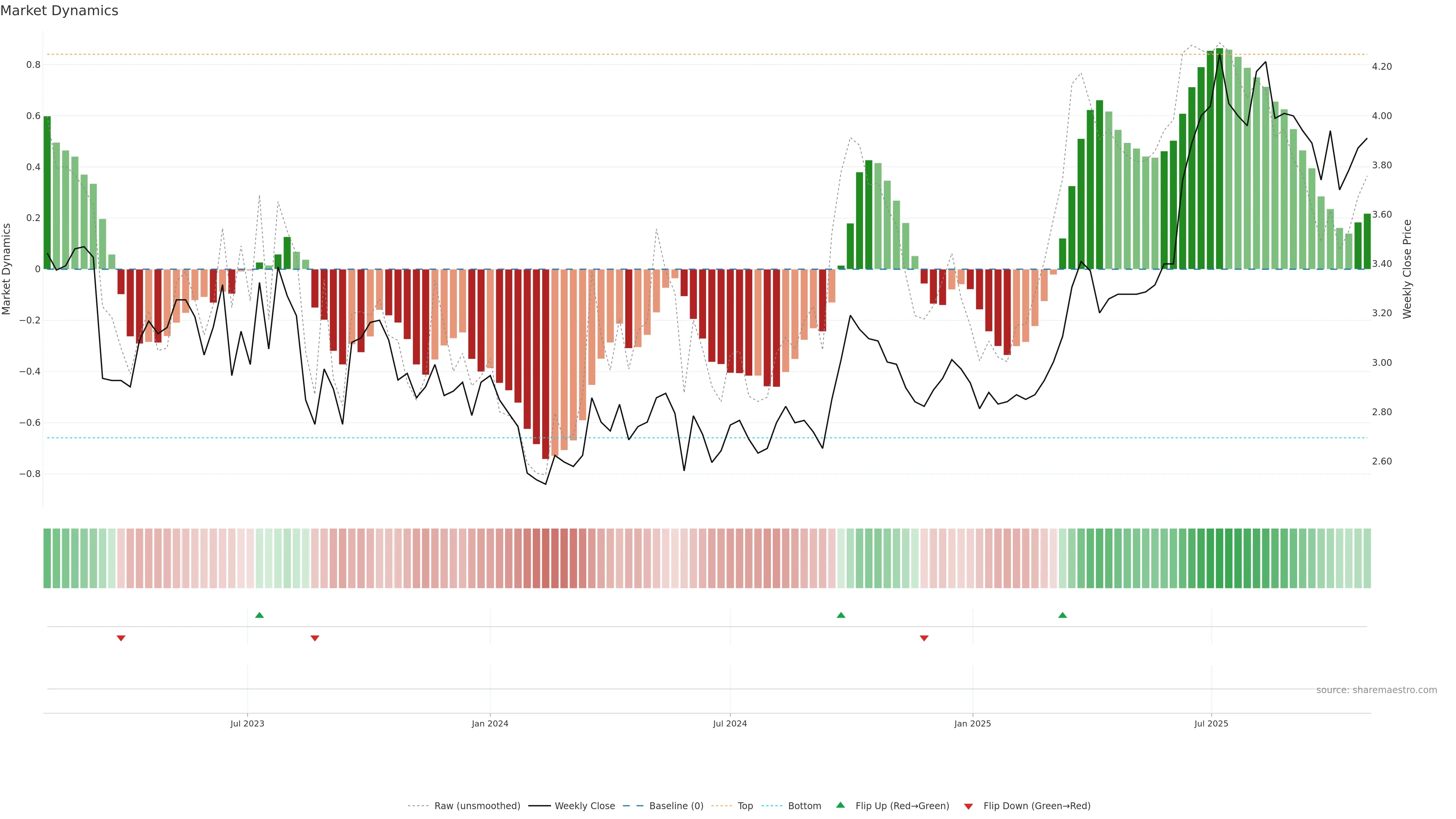The width and height of the screenshot is (1456, 819).
Task: Click the Jan 2024 x-axis label
Action: 490,723
